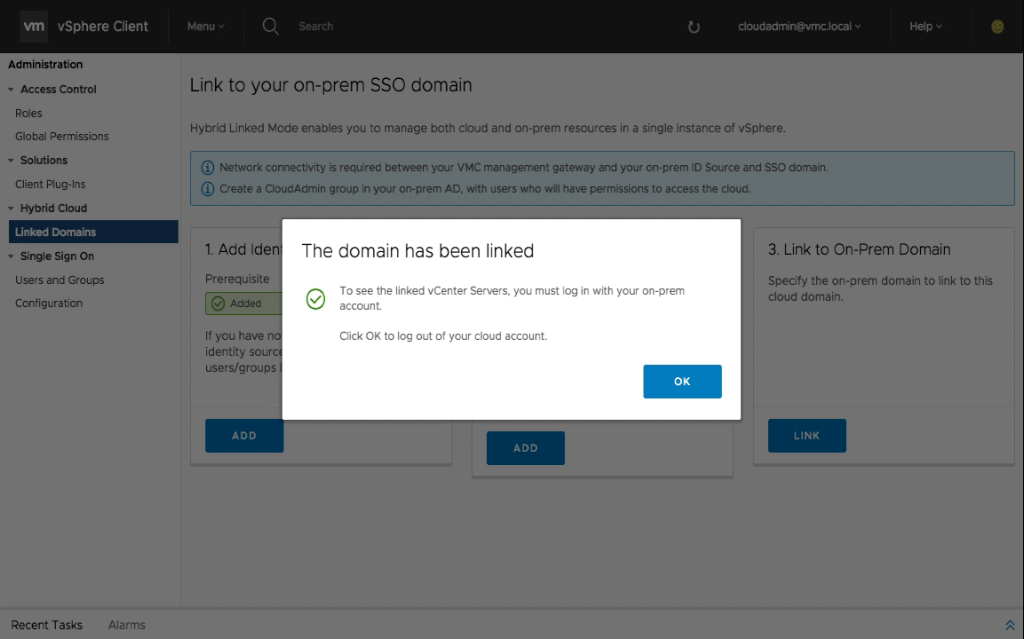The height and width of the screenshot is (639, 1024).
Task: Collapse the Single Sign On section
Action: 10,256
